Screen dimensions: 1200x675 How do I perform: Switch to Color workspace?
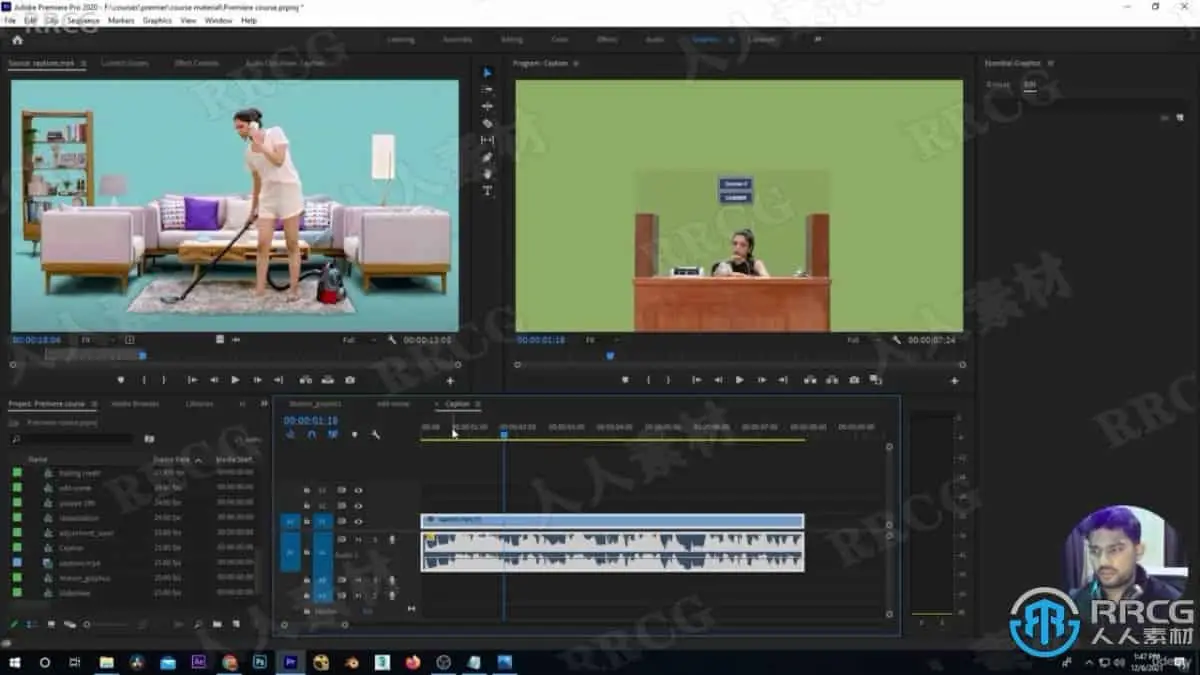(x=560, y=39)
